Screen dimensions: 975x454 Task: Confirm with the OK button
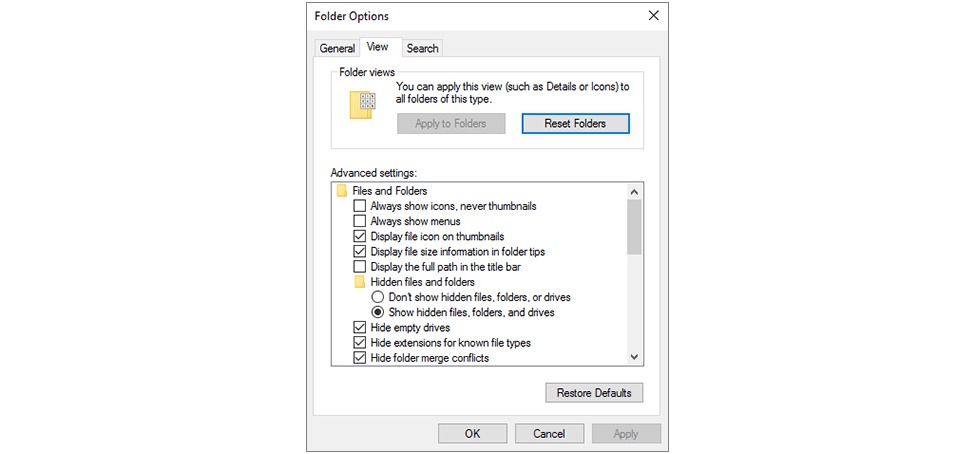[473, 433]
